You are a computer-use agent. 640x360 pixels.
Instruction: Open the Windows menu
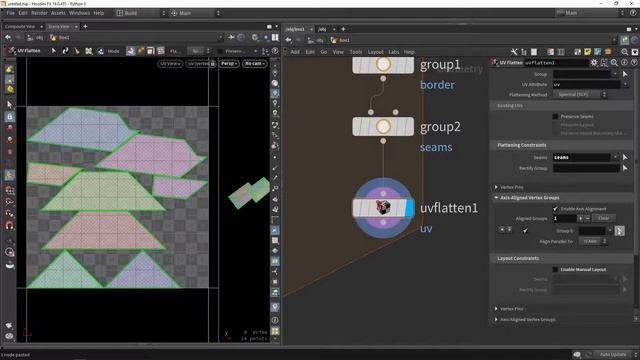[x=79, y=13]
